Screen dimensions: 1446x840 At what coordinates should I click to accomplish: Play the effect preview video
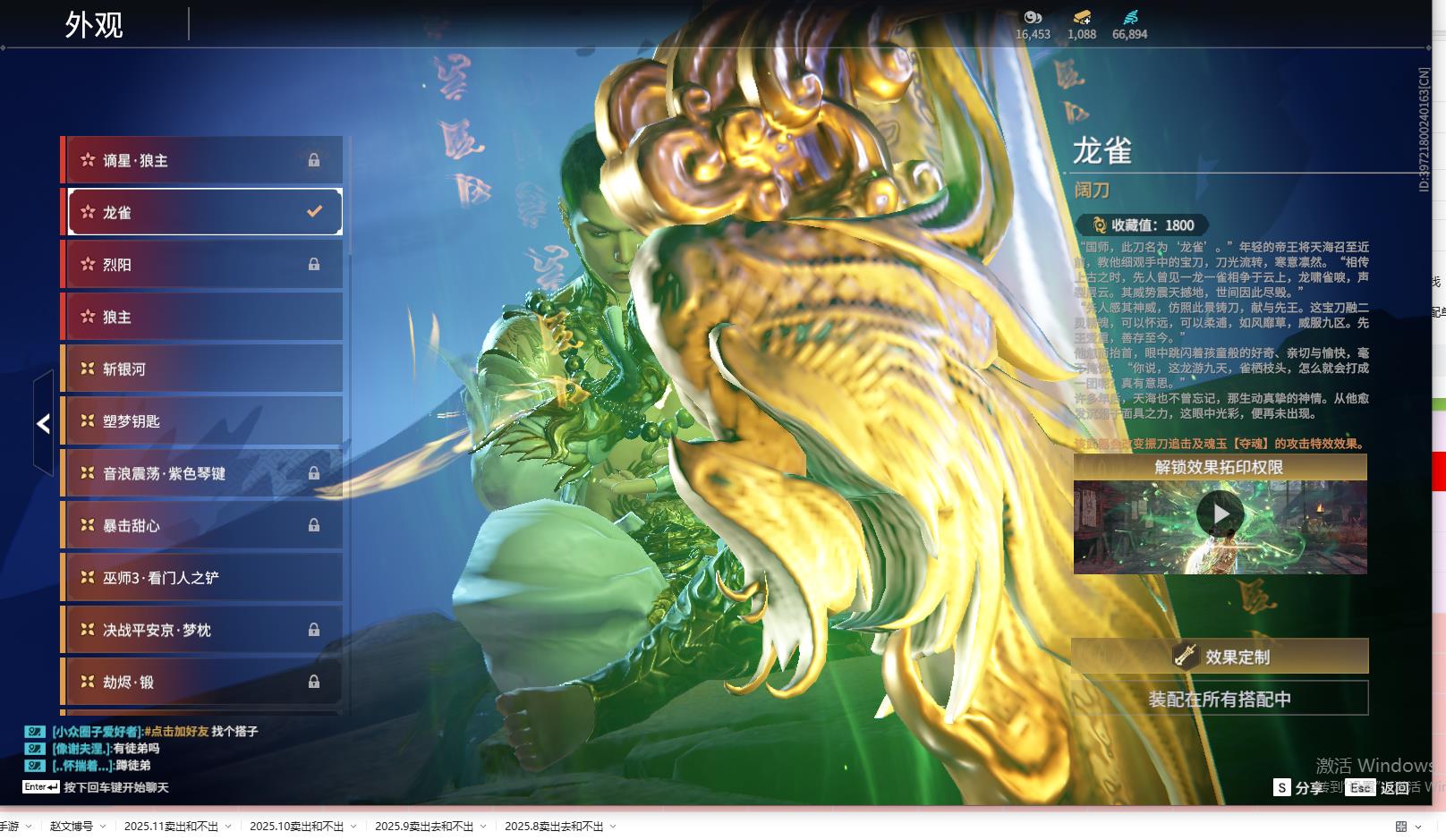coord(1220,514)
